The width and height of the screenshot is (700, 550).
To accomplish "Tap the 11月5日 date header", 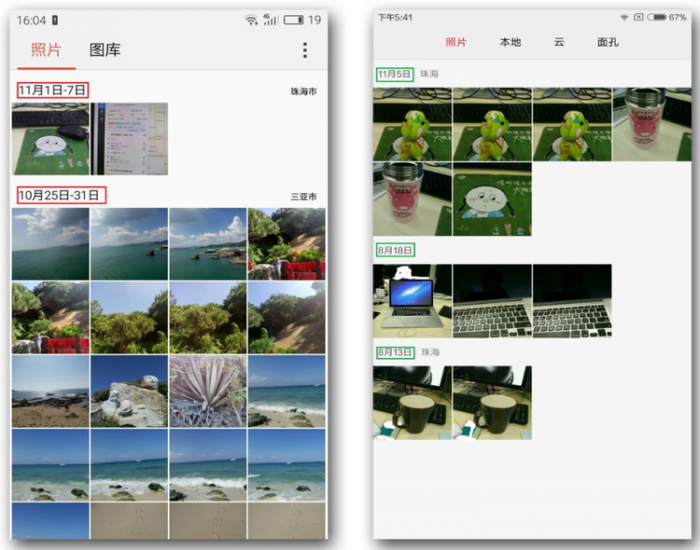I will (395, 74).
